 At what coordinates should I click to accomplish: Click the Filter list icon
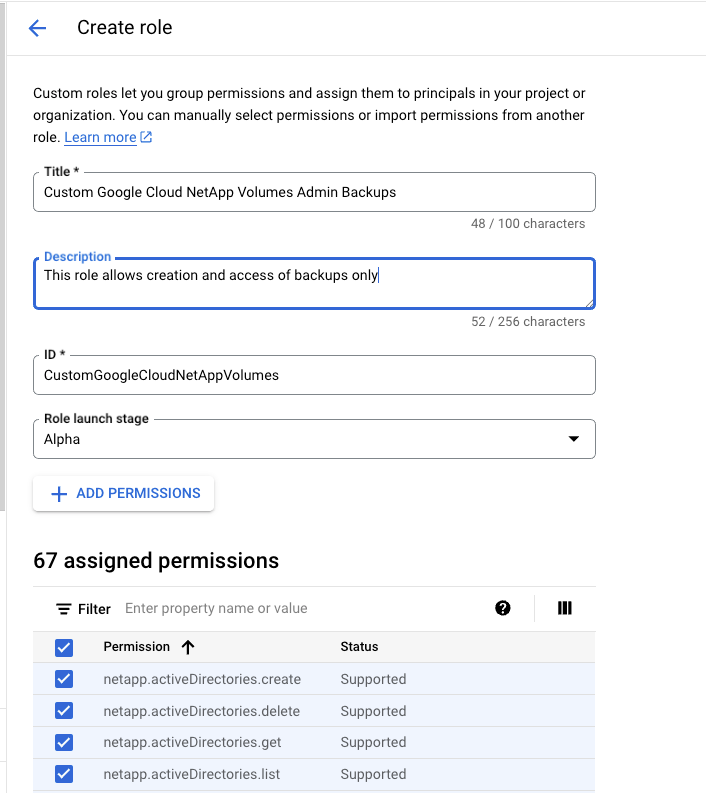(x=64, y=609)
